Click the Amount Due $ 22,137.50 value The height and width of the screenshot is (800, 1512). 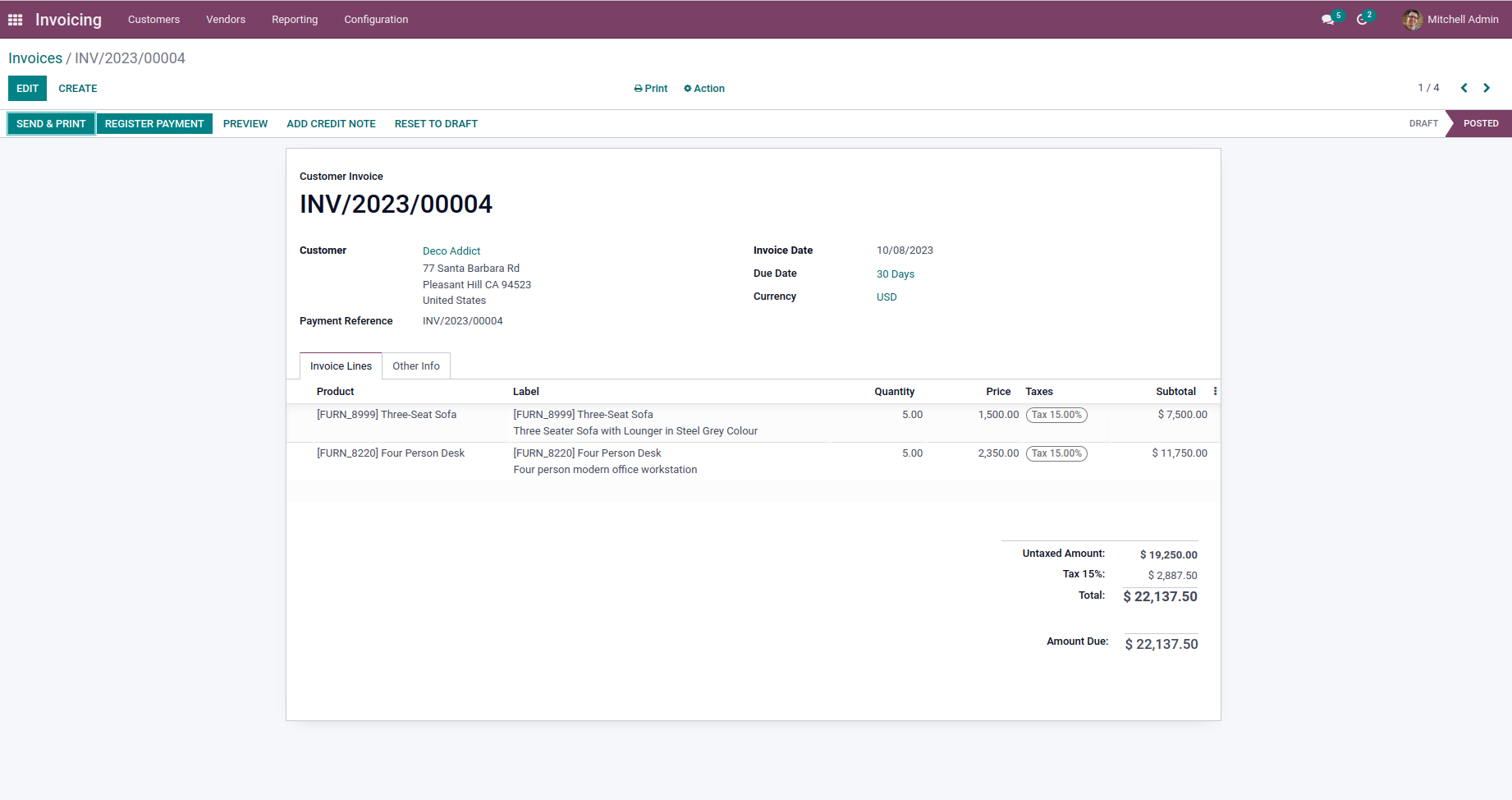(x=1161, y=645)
